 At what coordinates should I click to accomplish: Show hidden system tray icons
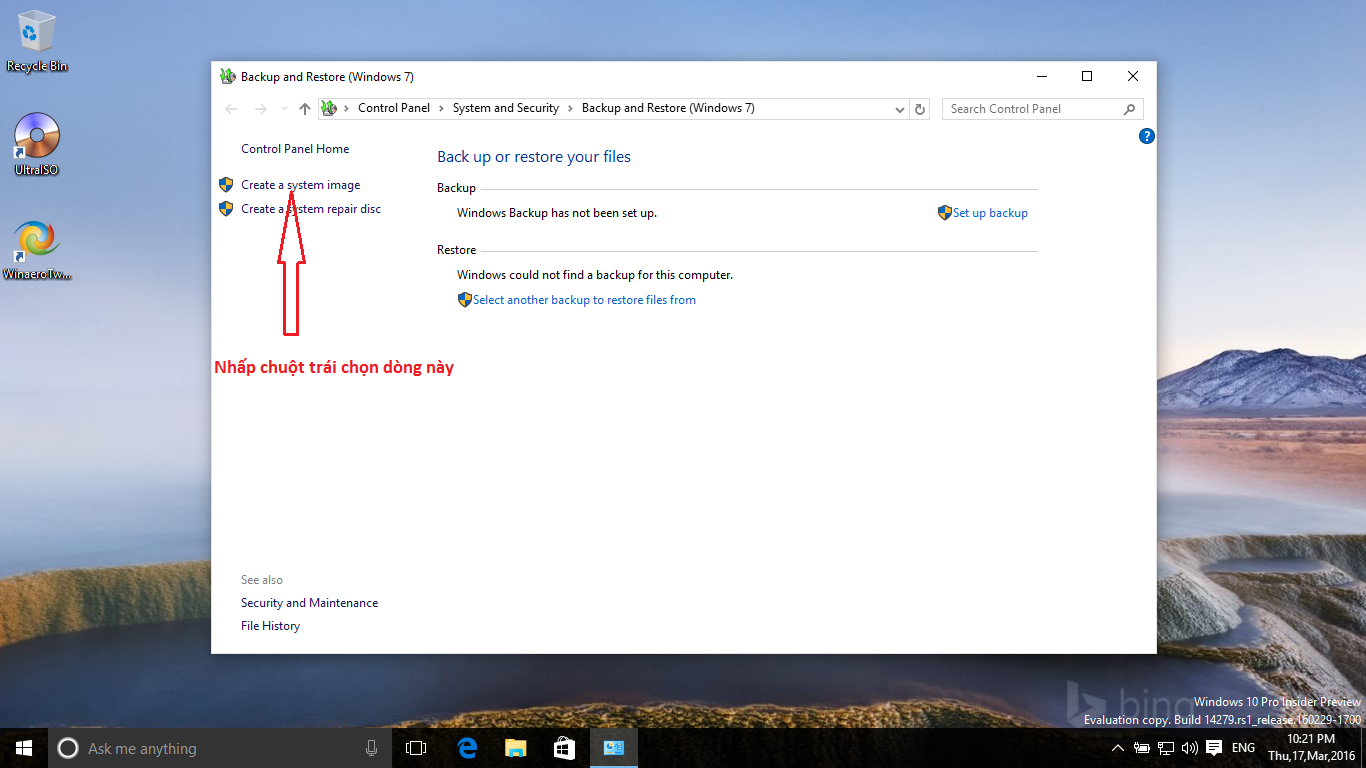click(x=1118, y=748)
